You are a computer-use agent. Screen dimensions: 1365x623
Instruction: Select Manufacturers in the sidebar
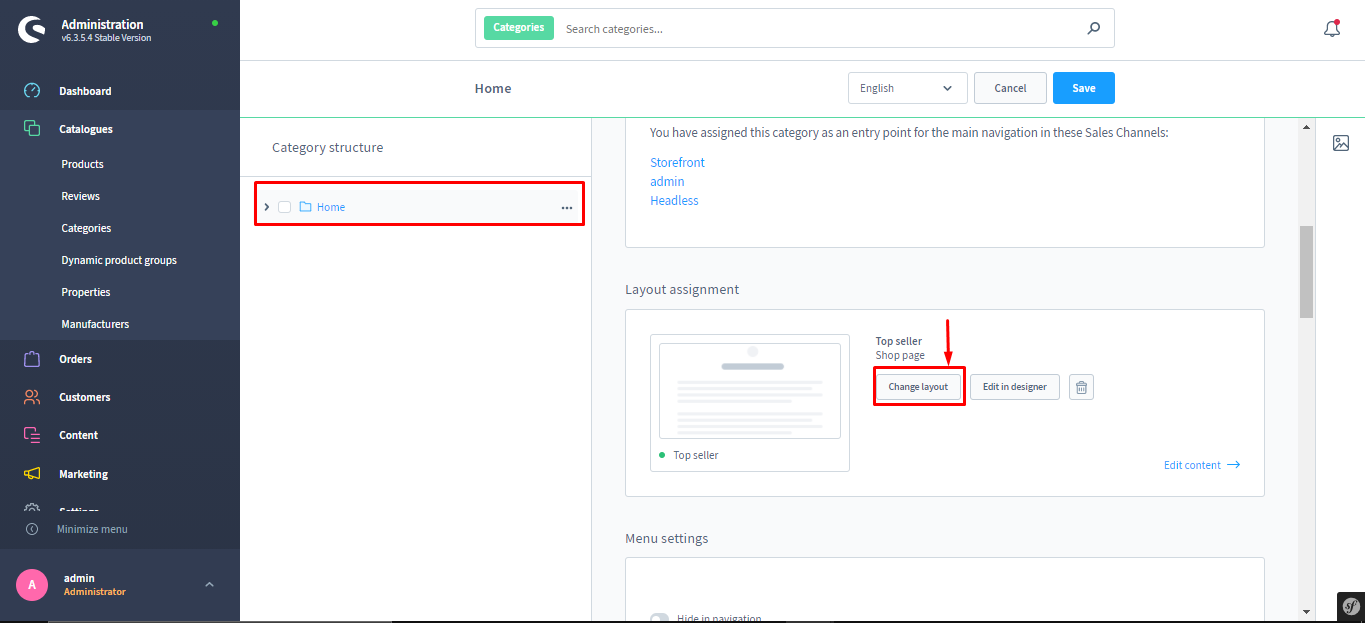(95, 324)
